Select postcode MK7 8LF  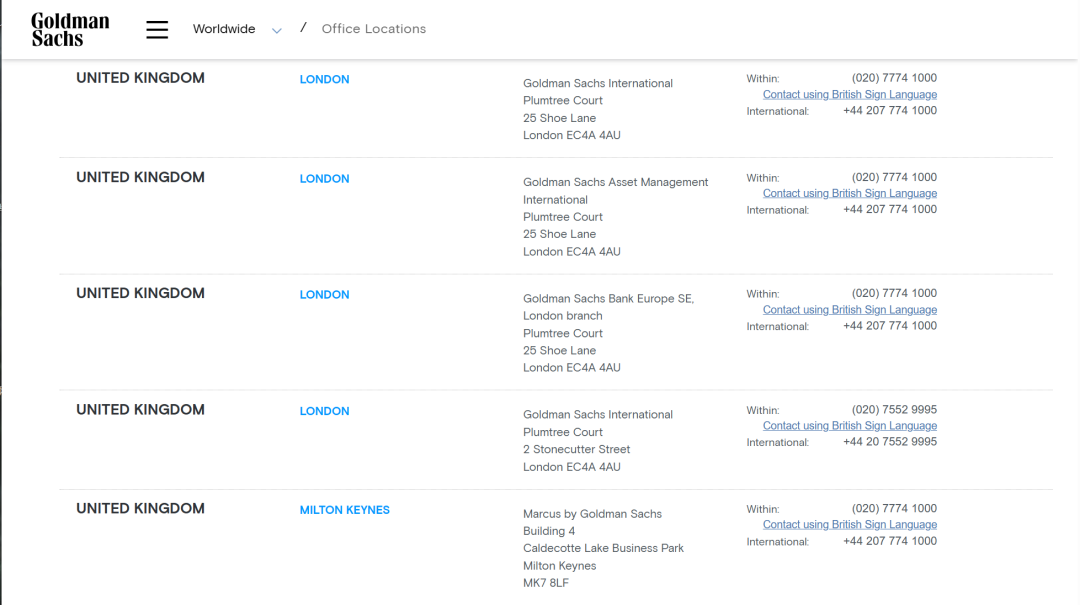pos(546,583)
